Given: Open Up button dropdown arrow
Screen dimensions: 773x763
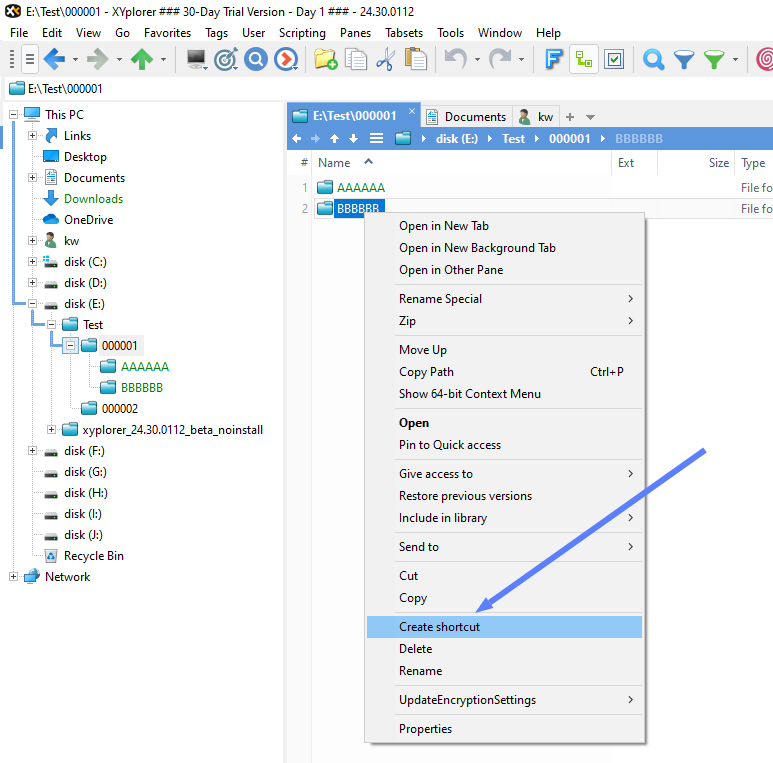Looking at the screenshot, I should [x=163, y=60].
